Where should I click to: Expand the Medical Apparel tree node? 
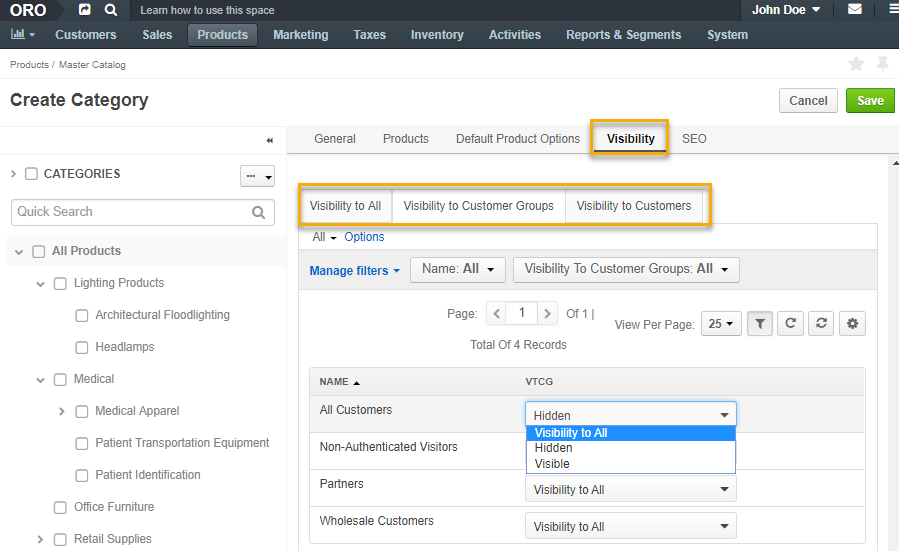click(x=61, y=411)
